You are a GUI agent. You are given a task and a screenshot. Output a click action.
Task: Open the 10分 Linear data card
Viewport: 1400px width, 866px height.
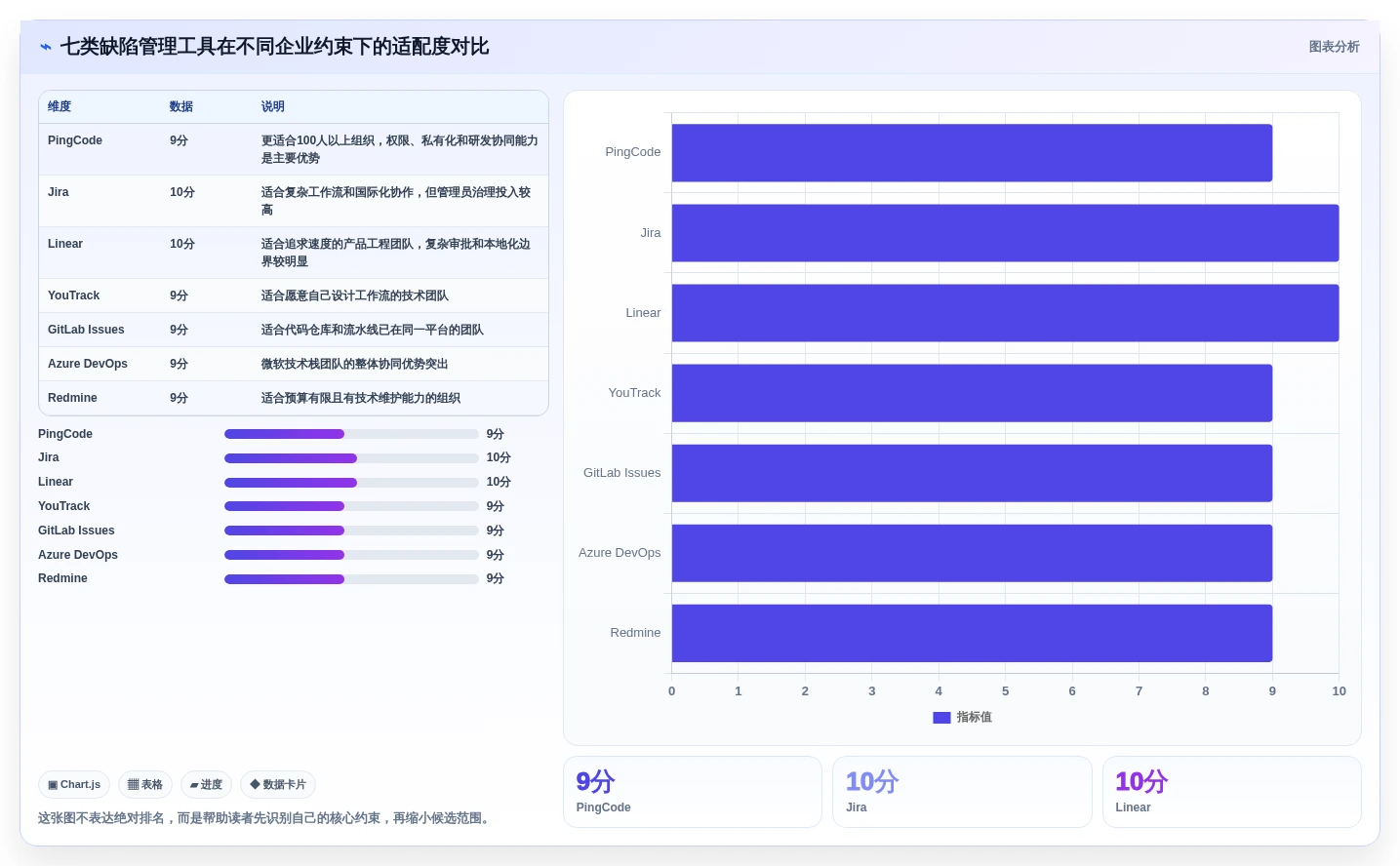pos(1232,792)
